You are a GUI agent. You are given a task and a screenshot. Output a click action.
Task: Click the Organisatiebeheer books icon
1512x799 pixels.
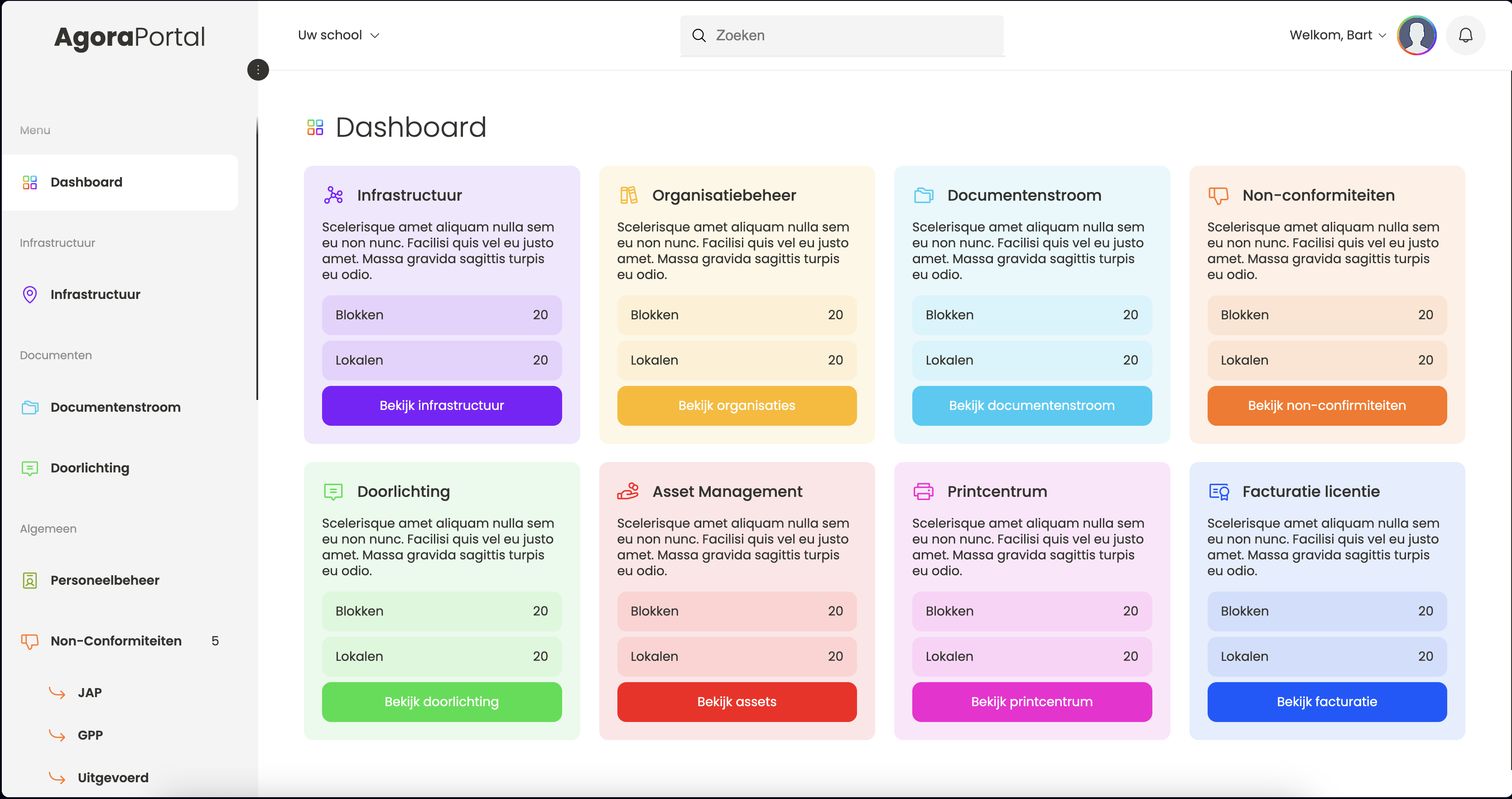coord(629,195)
